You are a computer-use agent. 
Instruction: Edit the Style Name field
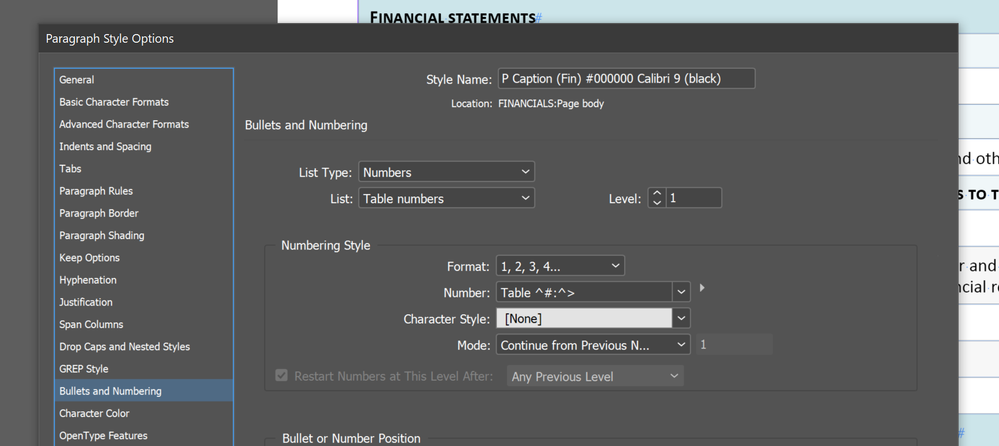[x=626, y=78]
